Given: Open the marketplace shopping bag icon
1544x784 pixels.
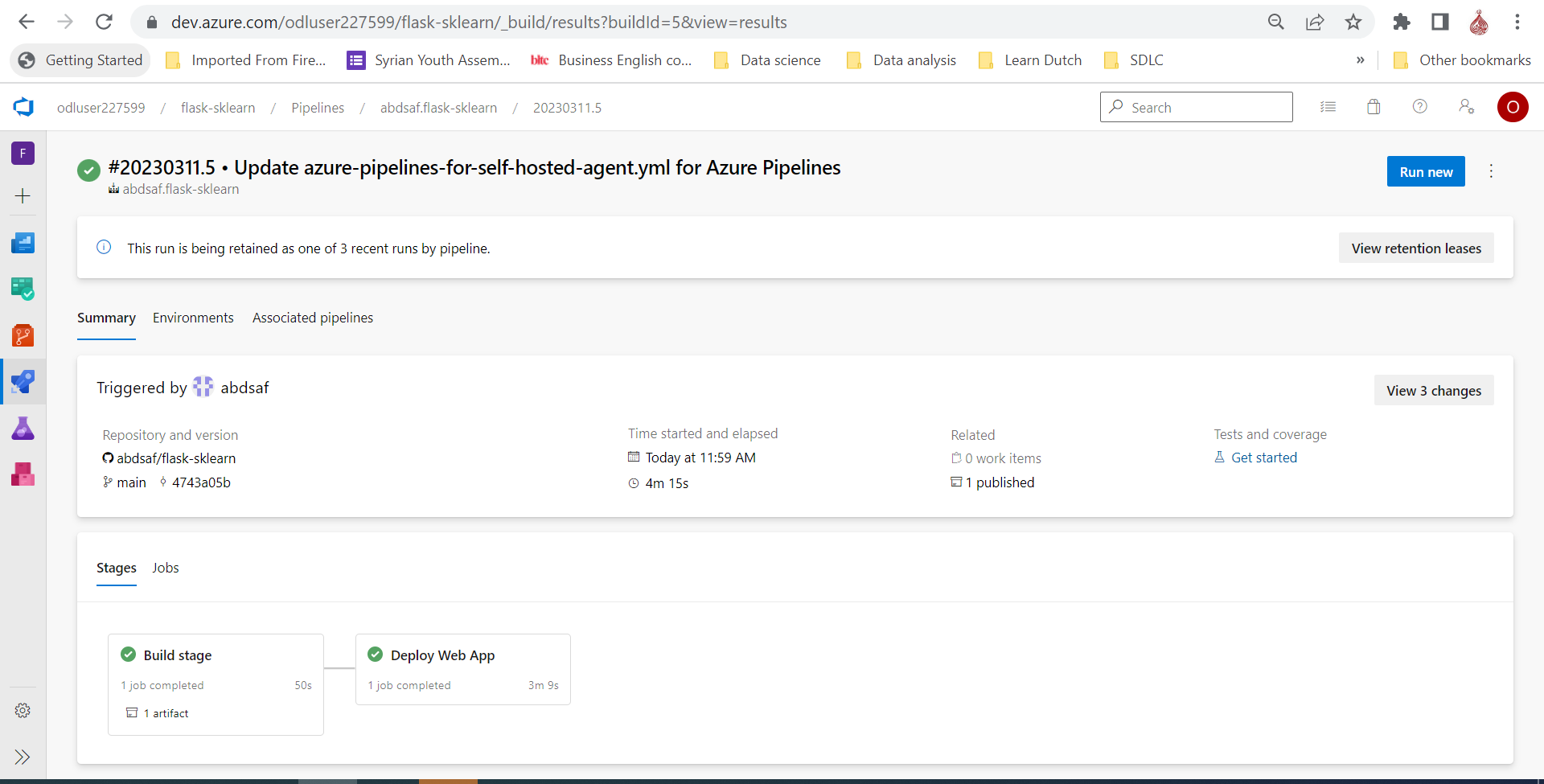Looking at the screenshot, I should coord(1374,107).
